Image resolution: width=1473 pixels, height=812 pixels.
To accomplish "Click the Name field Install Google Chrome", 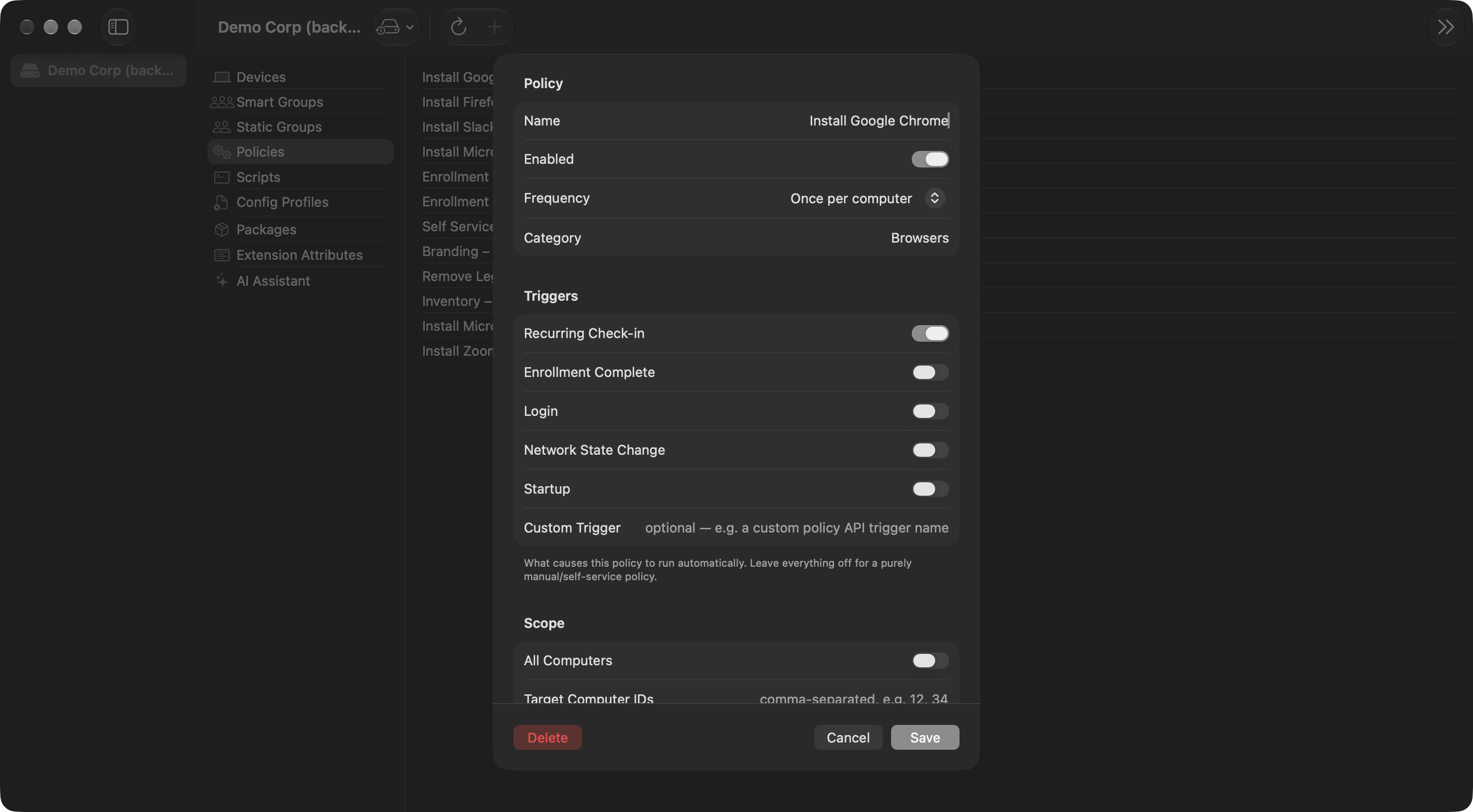I will pos(736,121).
